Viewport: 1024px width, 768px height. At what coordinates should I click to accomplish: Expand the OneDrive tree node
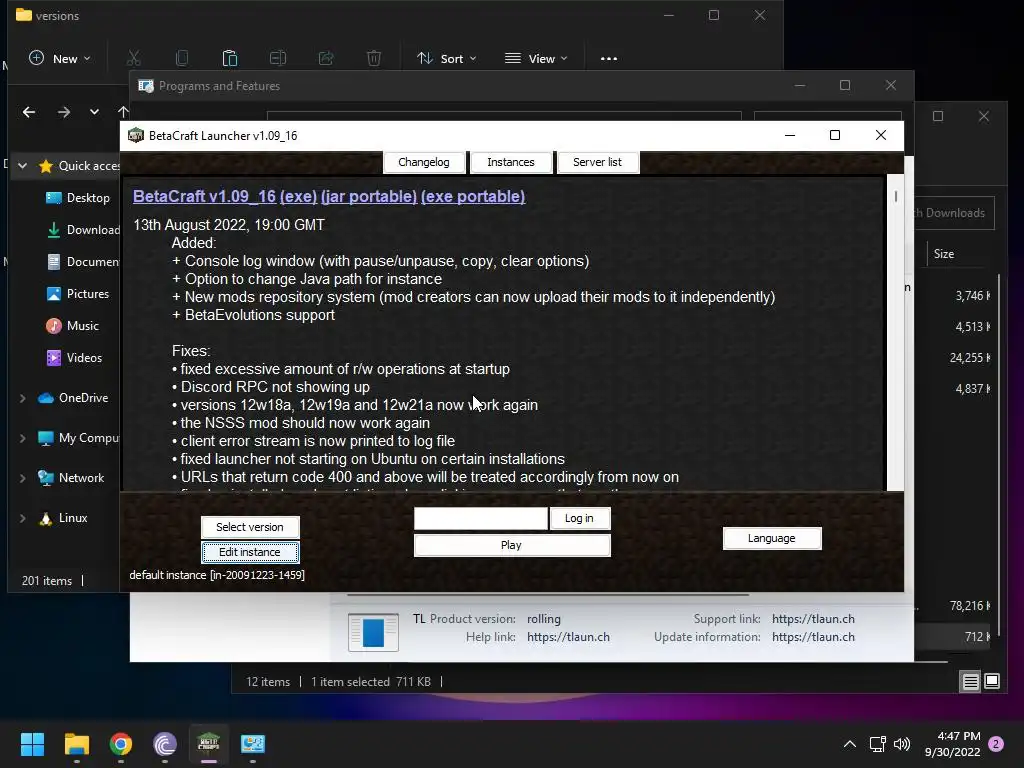point(23,398)
